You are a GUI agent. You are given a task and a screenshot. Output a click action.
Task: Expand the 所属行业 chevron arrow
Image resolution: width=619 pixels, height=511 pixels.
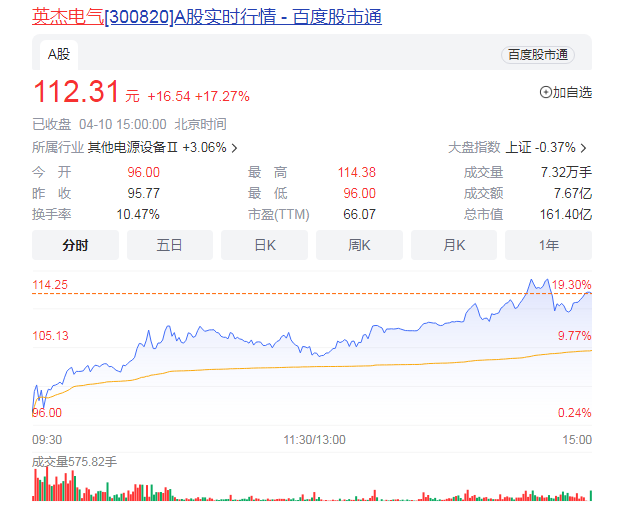tap(234, 148)
